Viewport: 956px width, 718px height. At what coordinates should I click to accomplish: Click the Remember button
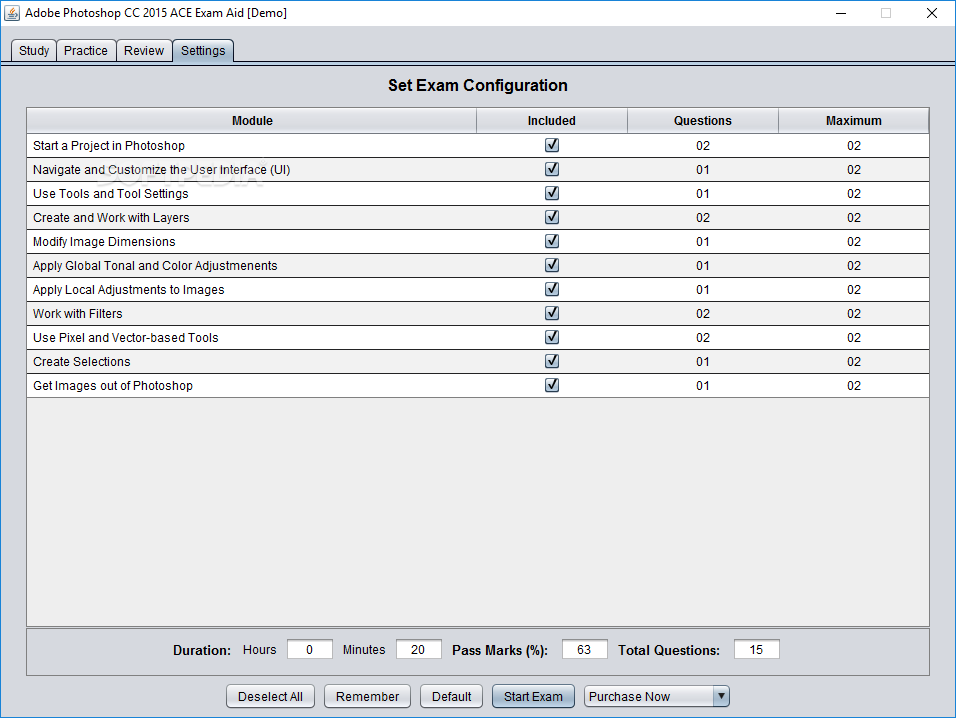[x=367, y=696]
